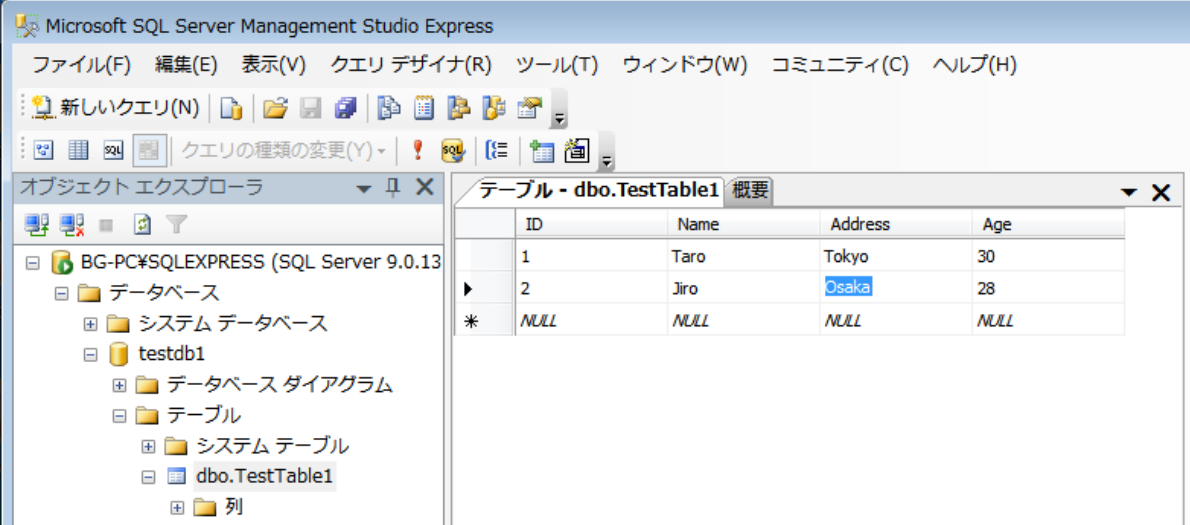Viewport: 1190px width, 525px height.
Task: Collapse the データベース folder node
Action: tap(61, 293)
